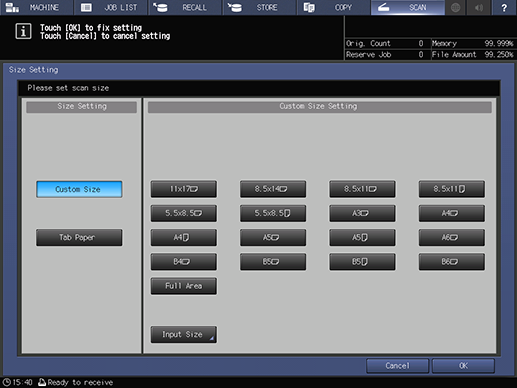Screen dimensions: 517x388
Task: Select A5 landscape size
Action: [273, 237]
